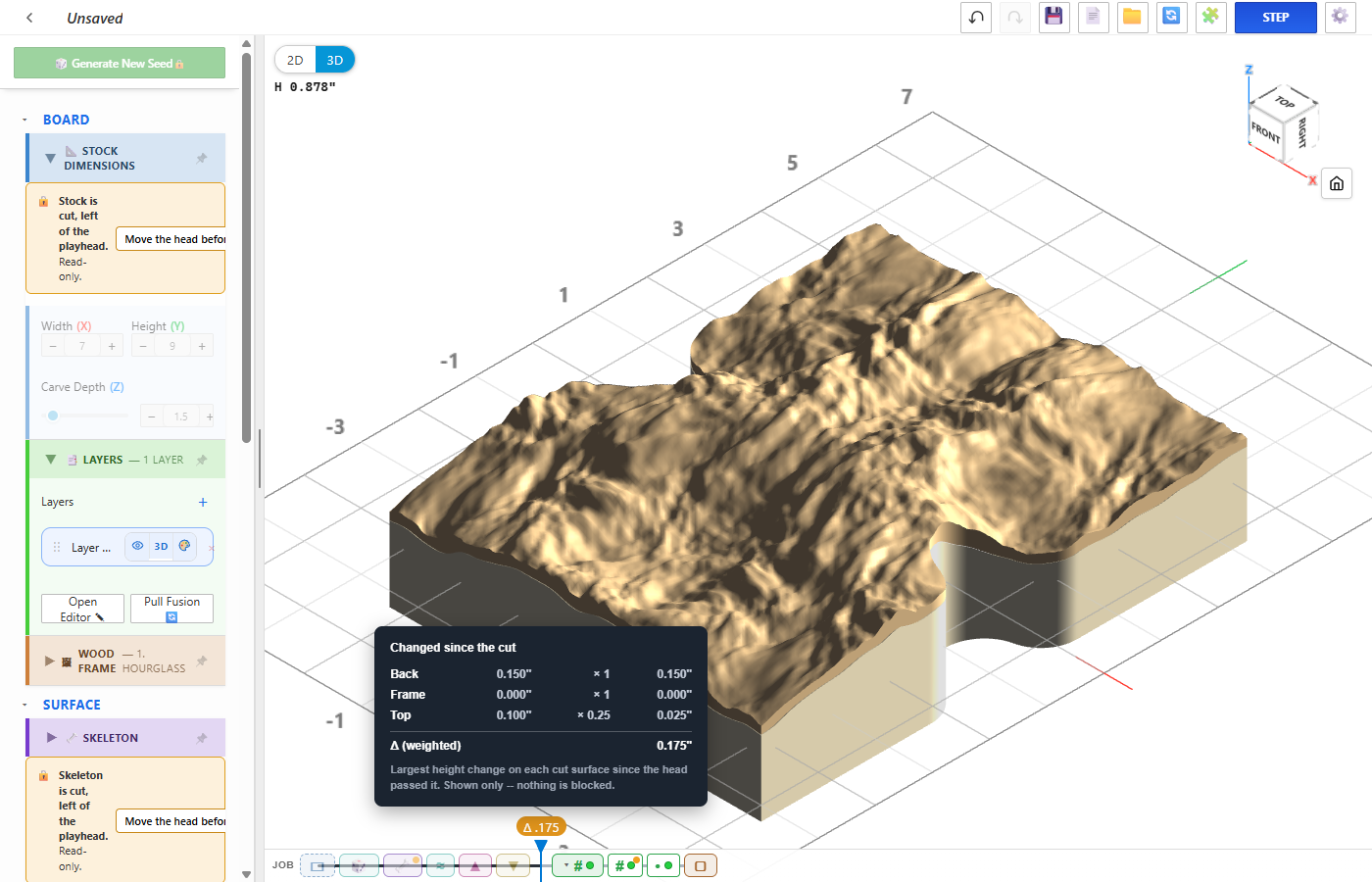Click the Open Editor button
The width and height of the screenshot is (1372, 882).
point(82,609)
